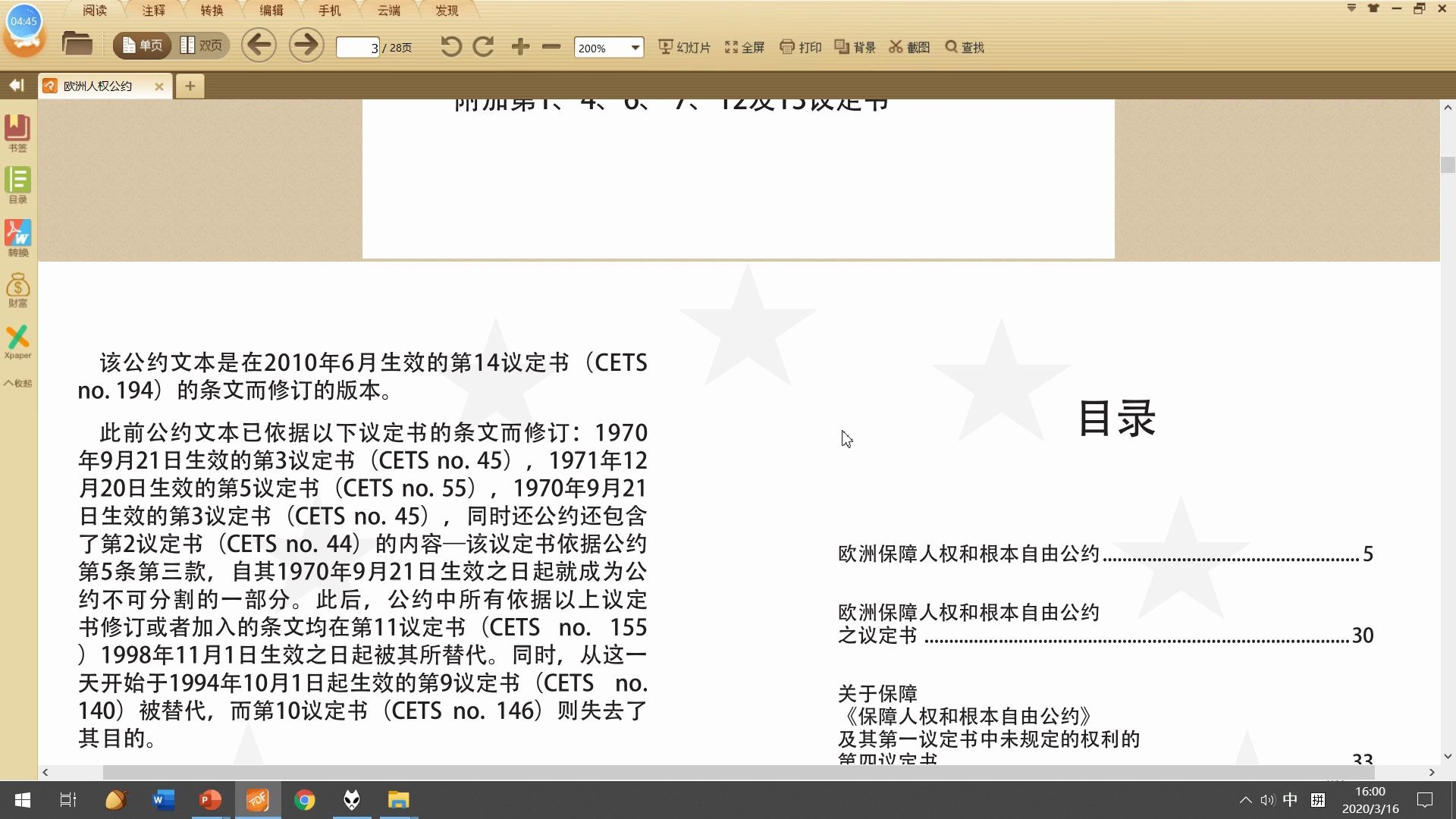Go to the next page arrow

(306, 45)
